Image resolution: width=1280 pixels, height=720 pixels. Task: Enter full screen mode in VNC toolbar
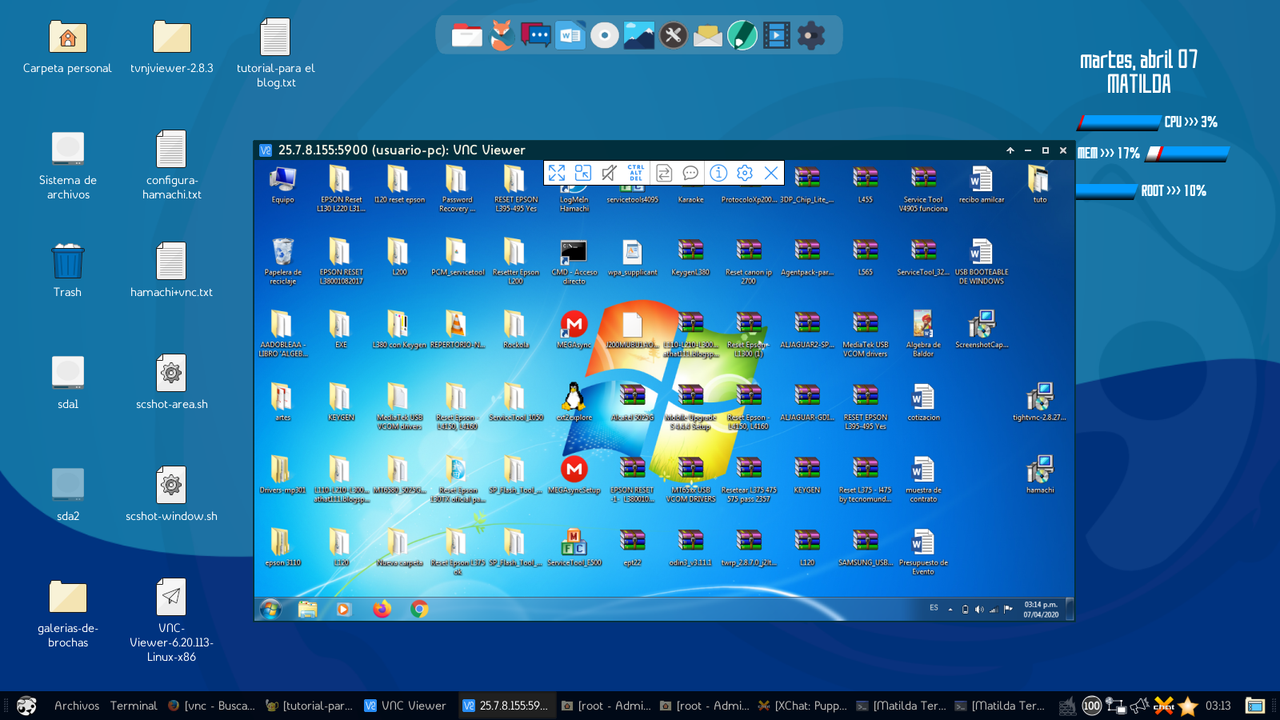tap(557, 173)
